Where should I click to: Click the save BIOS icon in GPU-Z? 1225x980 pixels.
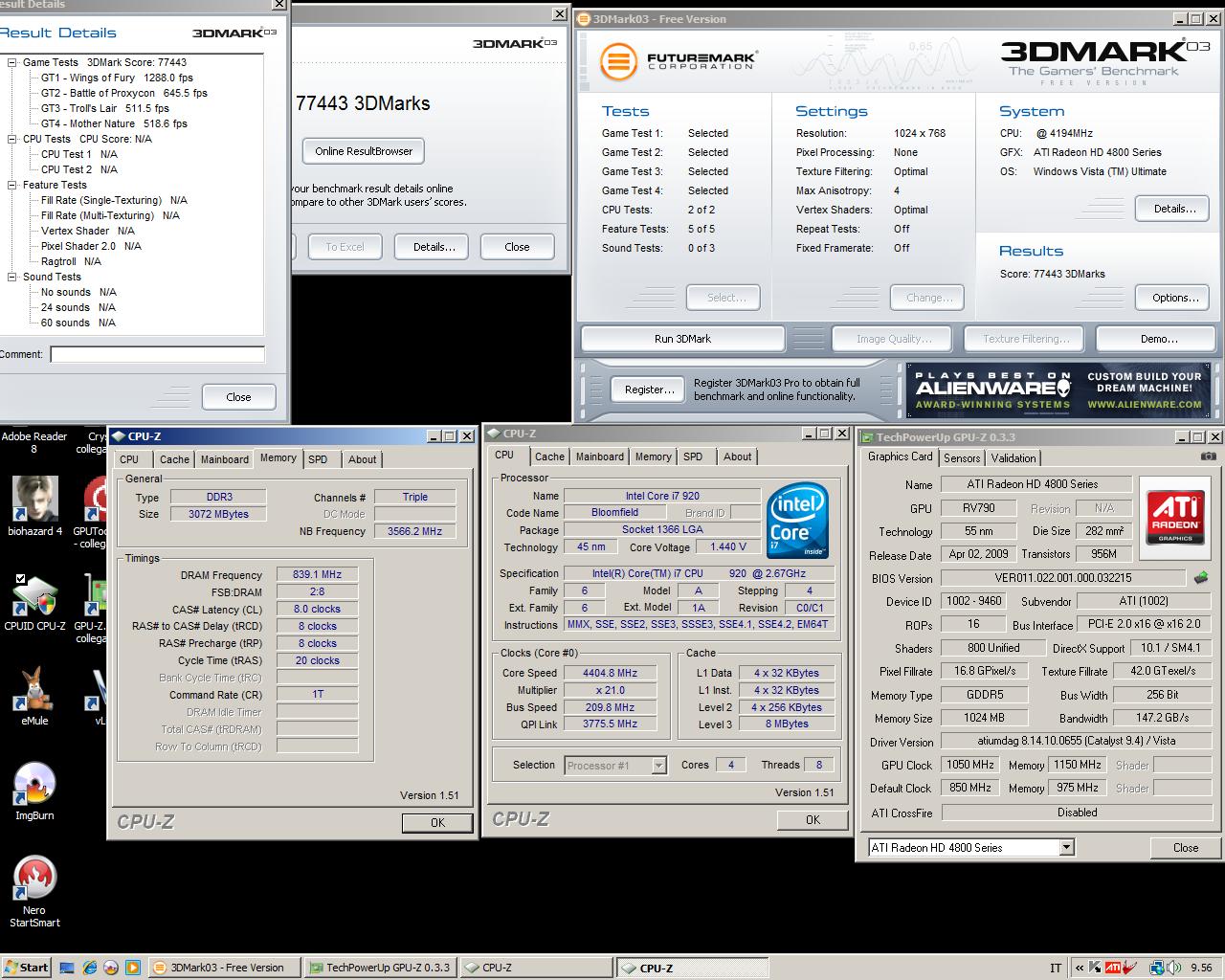coord(1201,577)
